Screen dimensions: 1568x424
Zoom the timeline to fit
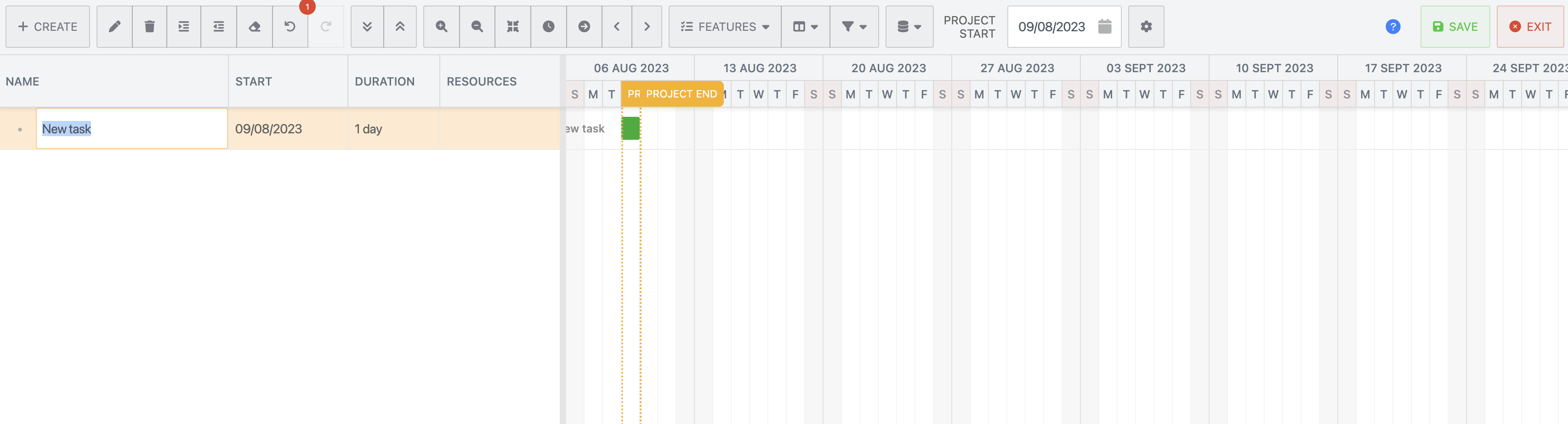tap(512, 27)
